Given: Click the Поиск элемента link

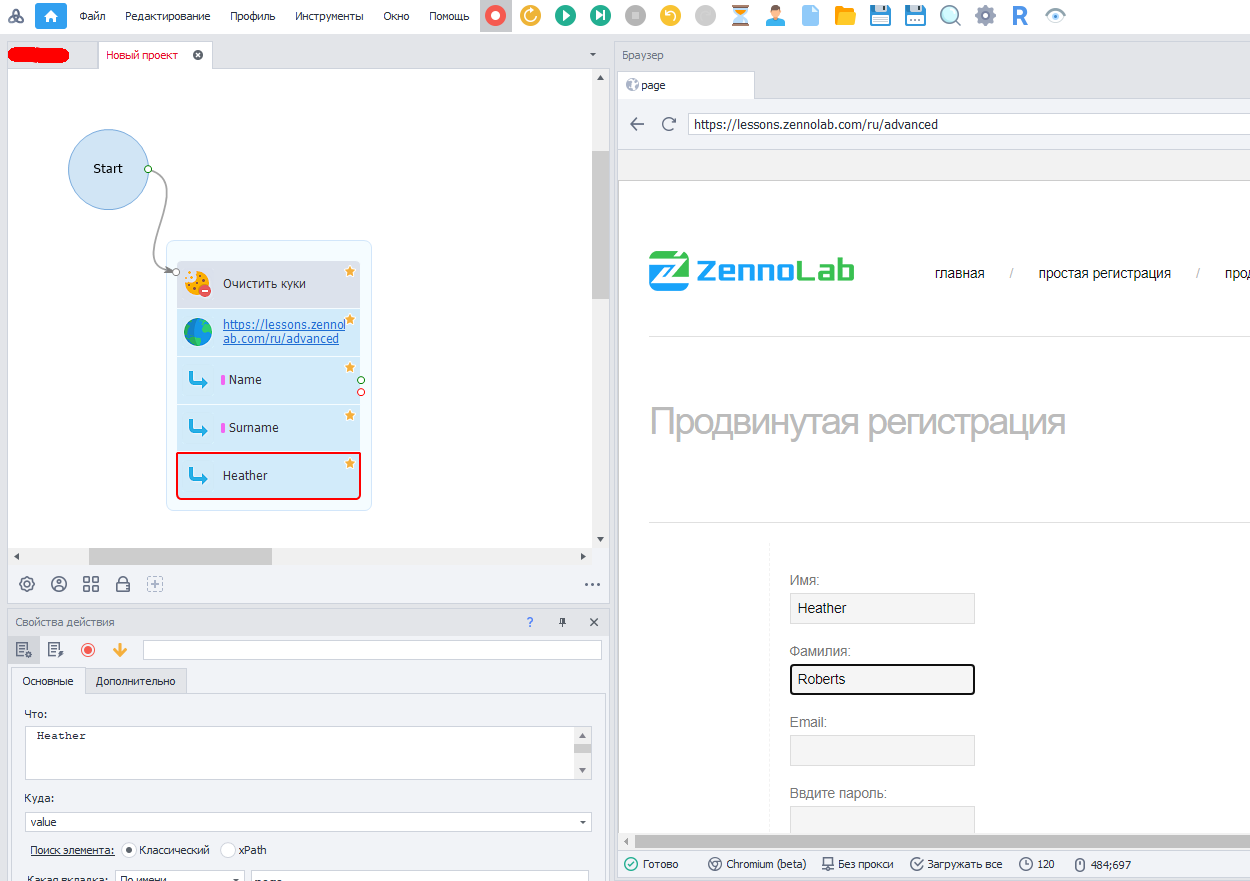Looking at the screenshot, I should pos(72,850).
